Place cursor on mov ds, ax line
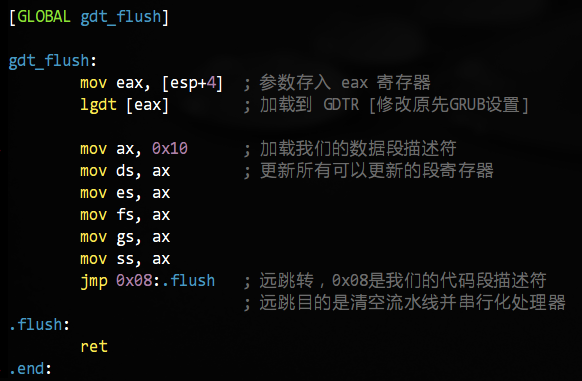The height and width of the screenshot is (381, 582). click(125, 171)
